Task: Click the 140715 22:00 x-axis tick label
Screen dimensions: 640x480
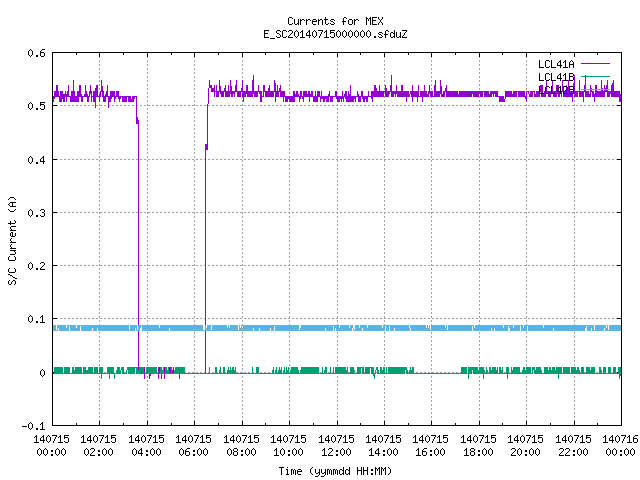Action: (573, 446)
